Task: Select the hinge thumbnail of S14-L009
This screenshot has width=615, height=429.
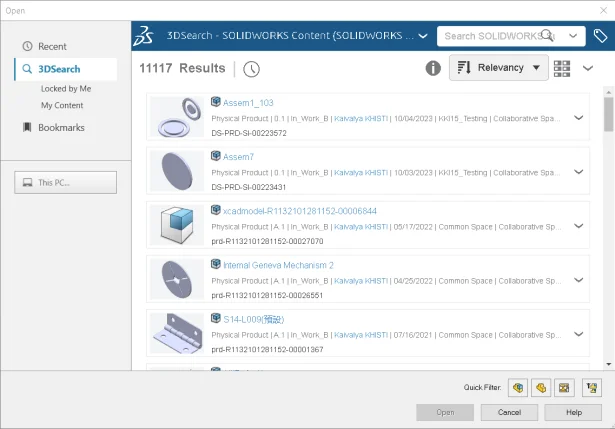Action: [177, 333]
